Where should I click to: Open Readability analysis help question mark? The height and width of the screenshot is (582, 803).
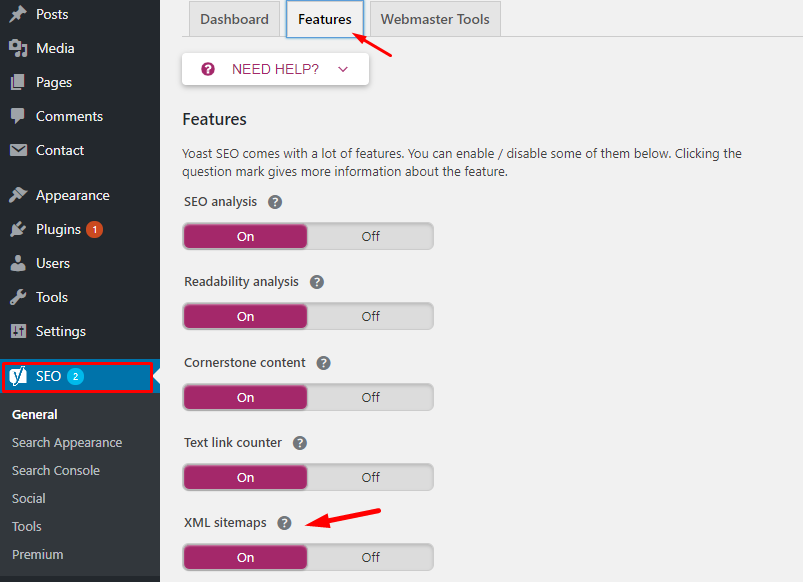(317, 282)
